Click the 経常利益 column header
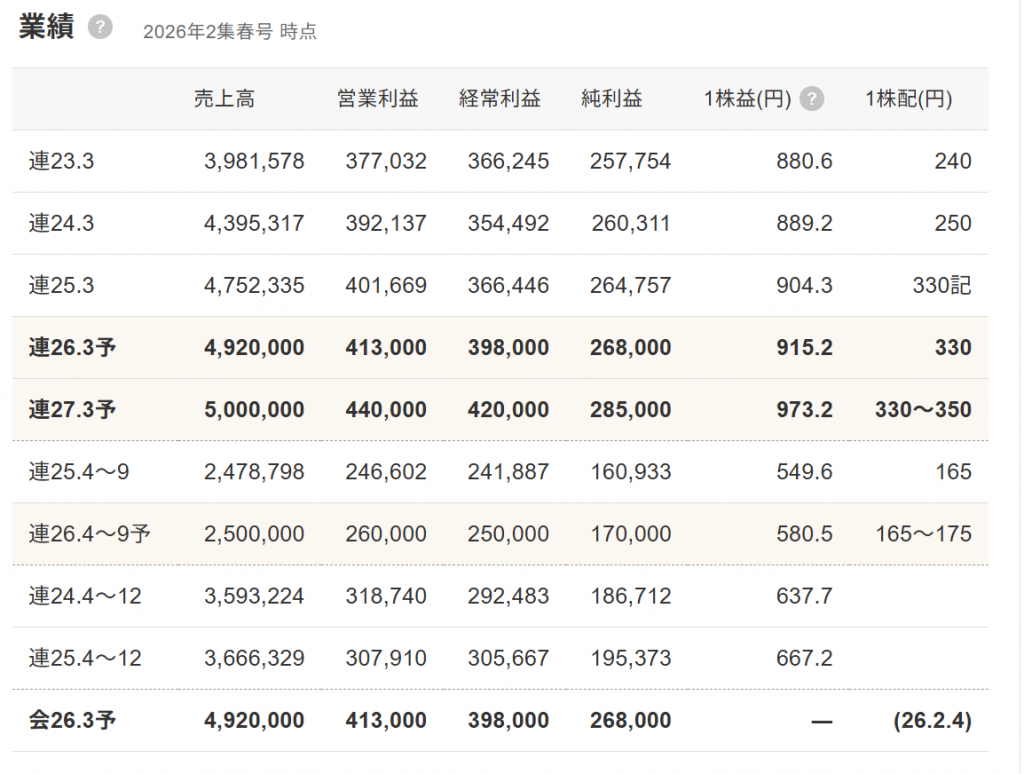1024x774 pixels. tap(500, 99)
